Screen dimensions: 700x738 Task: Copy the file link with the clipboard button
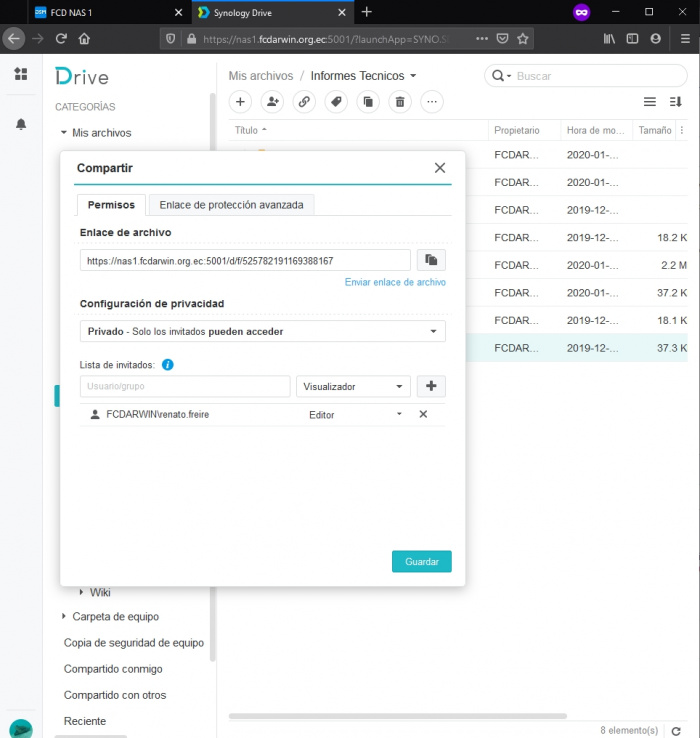coord(431,260)
